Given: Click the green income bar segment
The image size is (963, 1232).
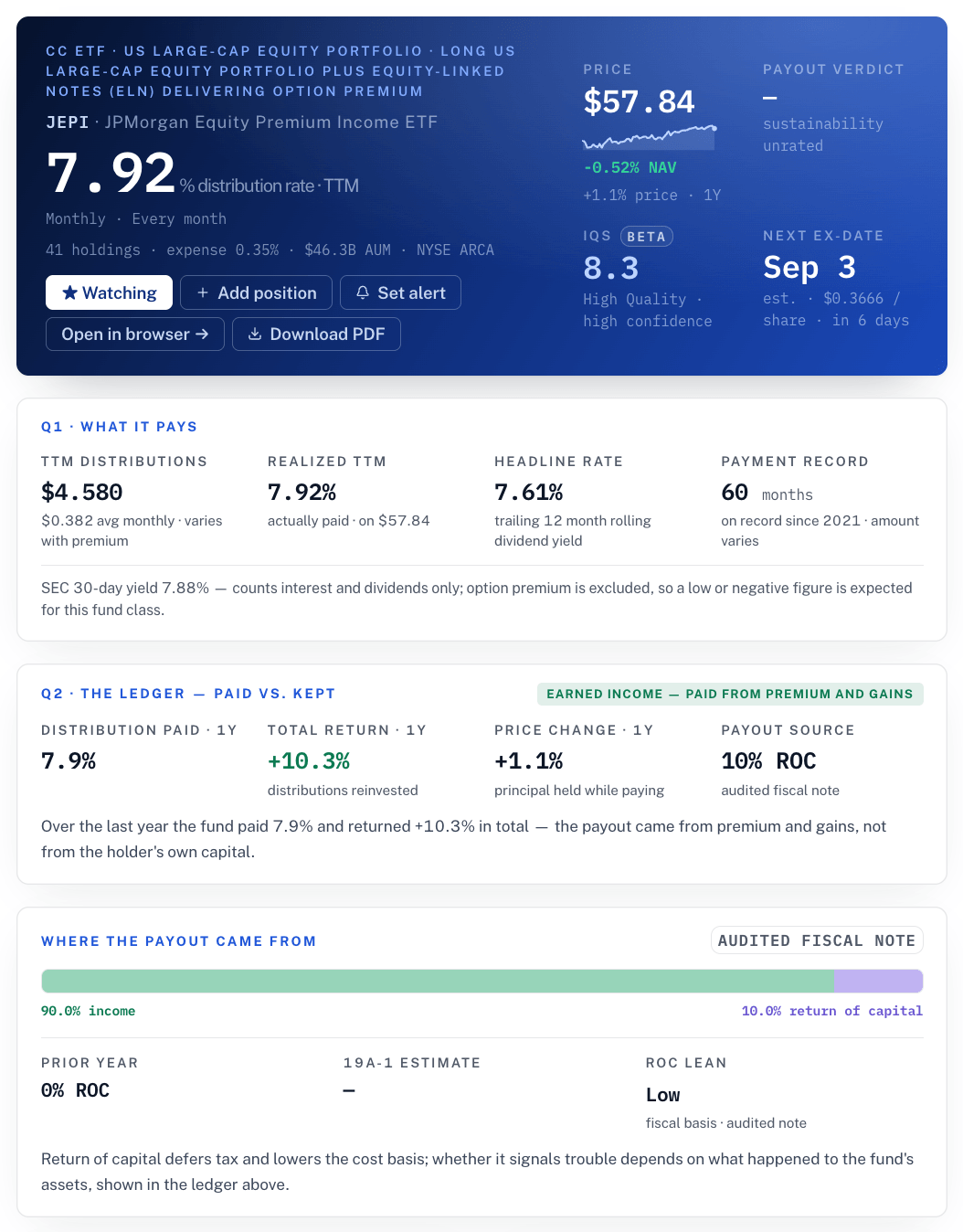Looking at the screenshot, I should click(438, 982).
